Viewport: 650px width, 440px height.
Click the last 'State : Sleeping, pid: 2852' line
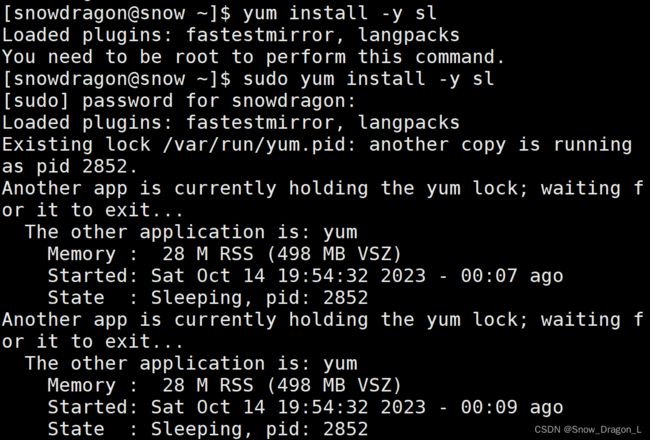click(x=208, y=429)
